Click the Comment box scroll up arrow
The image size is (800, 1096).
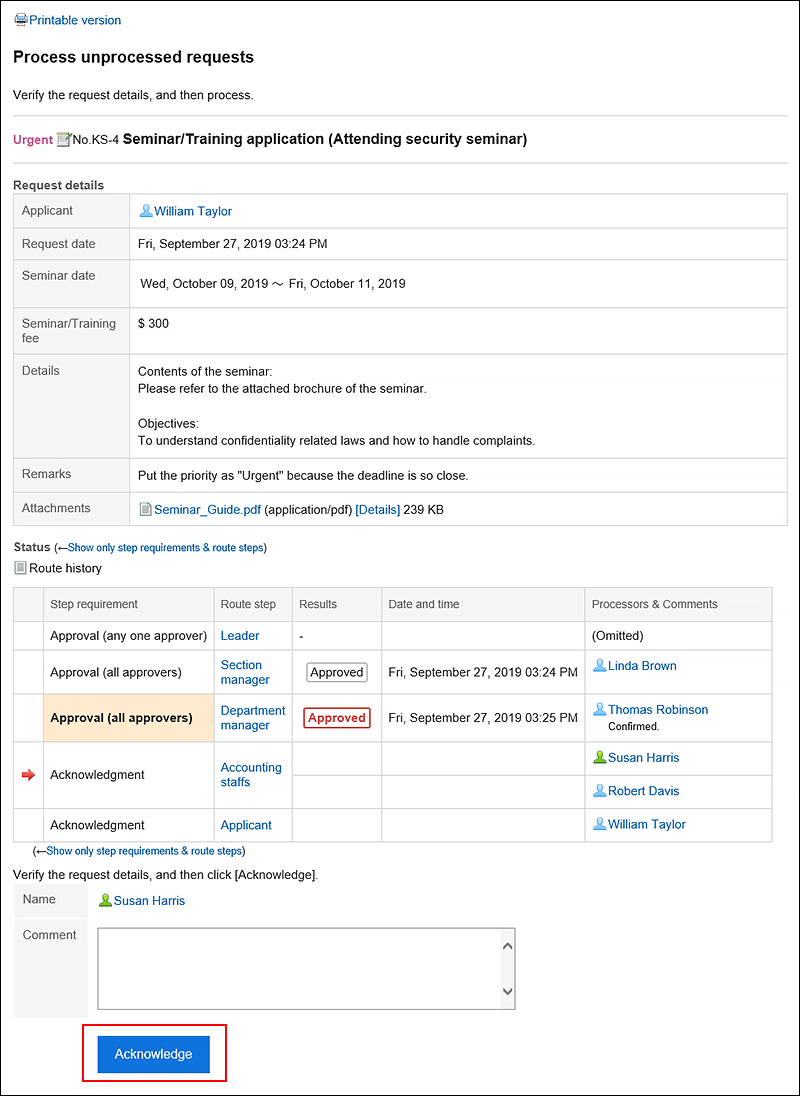point(508,946)
